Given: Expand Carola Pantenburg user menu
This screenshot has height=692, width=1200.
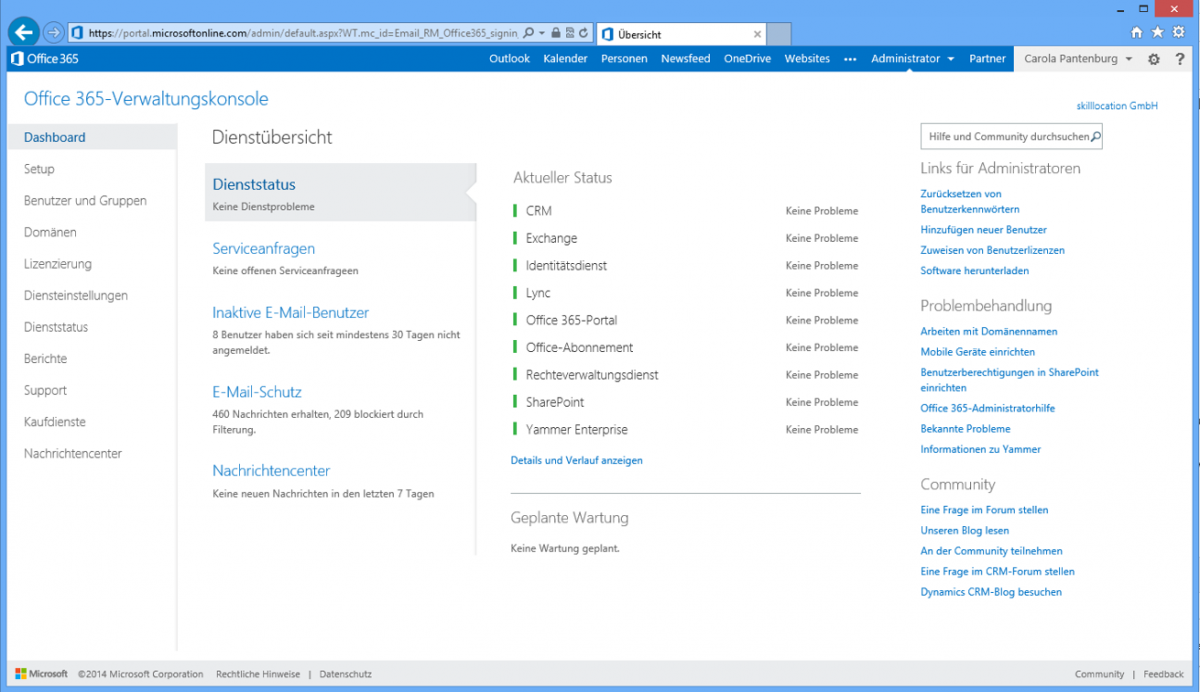Looking at the screenshot, I should [x=1078, y=59].
